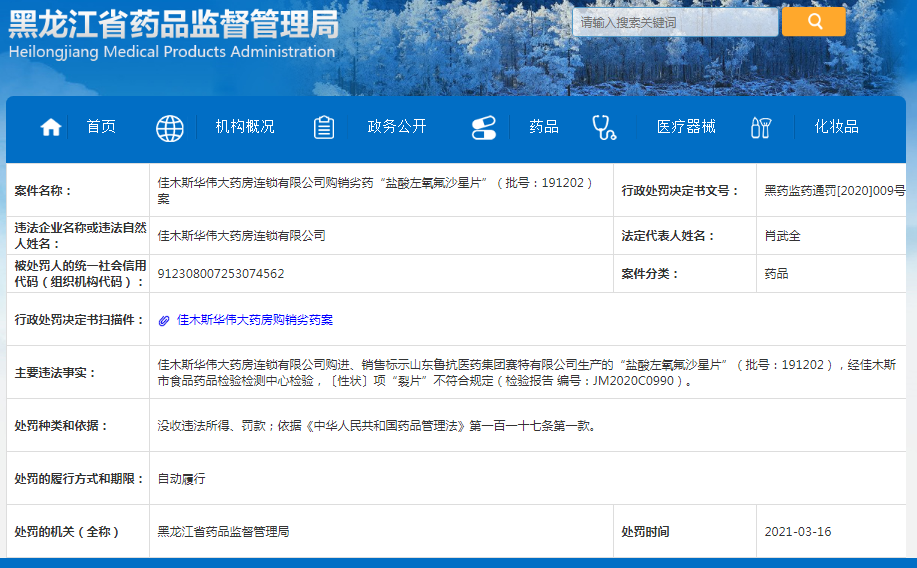Select the 处罚的履行方式和期限 label
The width and height of the screenshot is (917, 568).
pyautogui.click(x=80, y=479)
